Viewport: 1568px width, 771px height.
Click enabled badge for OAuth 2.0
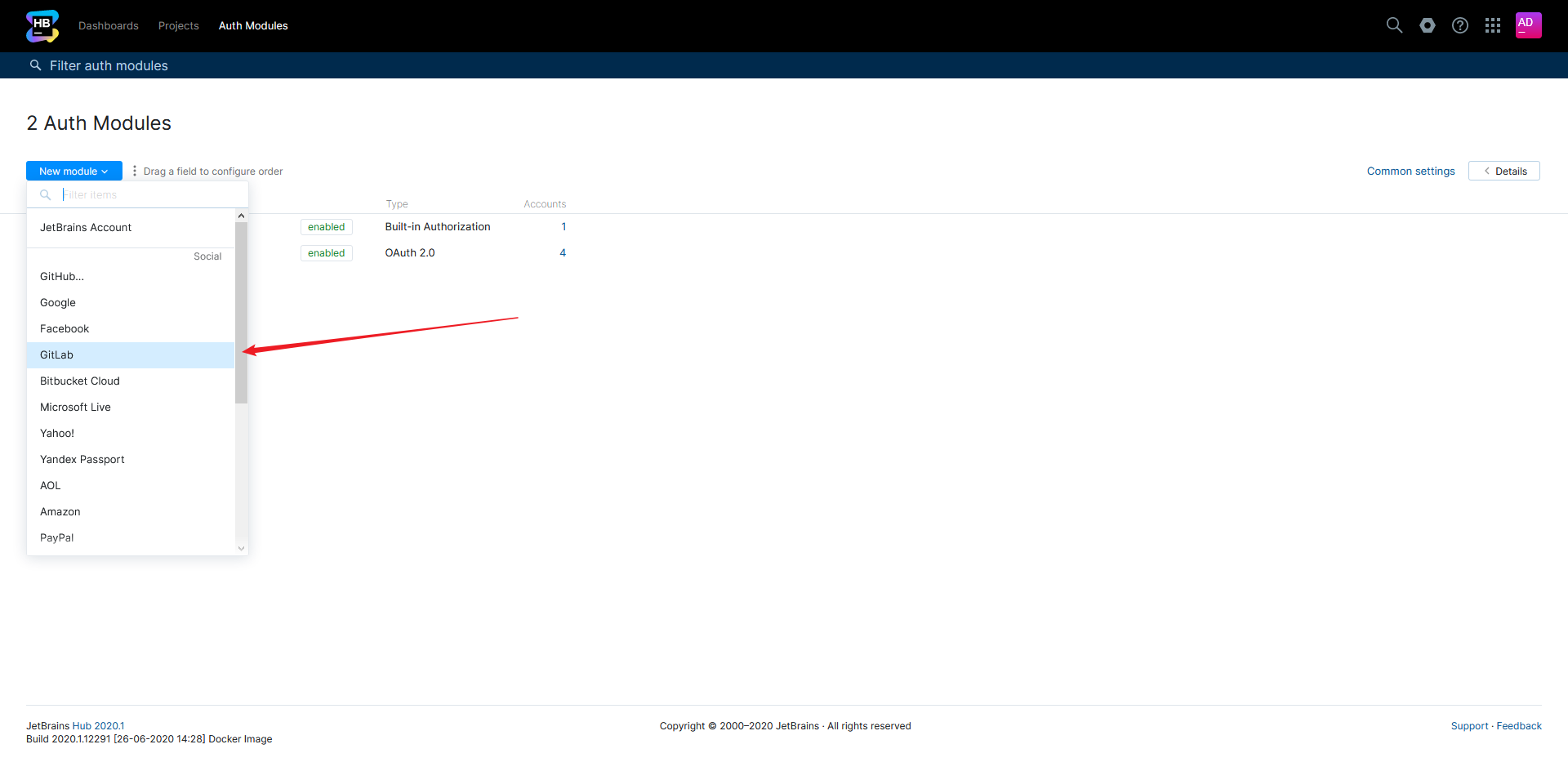point(327,253)
